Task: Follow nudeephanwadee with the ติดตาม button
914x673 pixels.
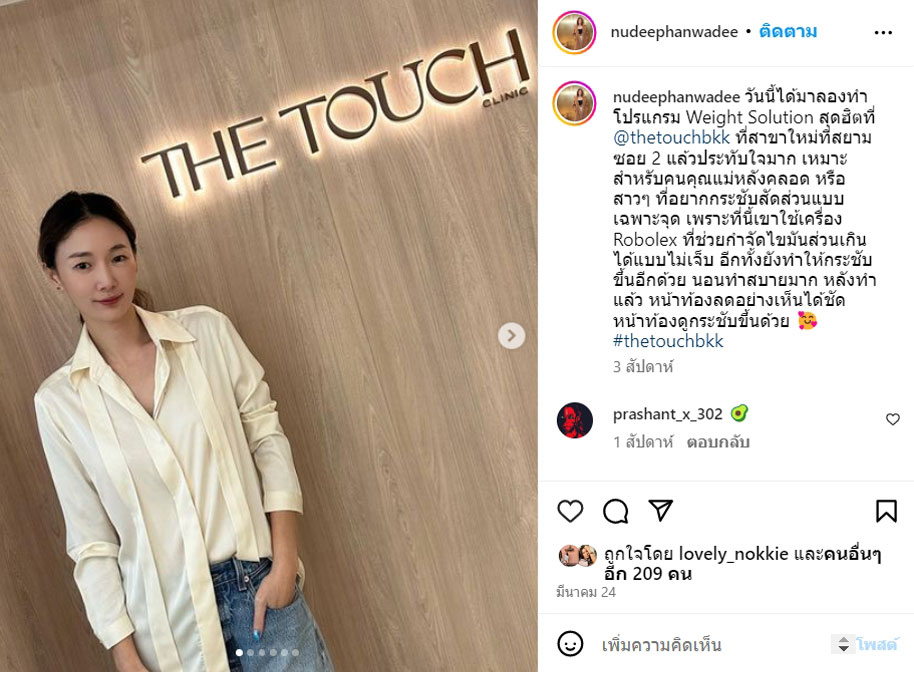Action: click(x=788, y=31)
